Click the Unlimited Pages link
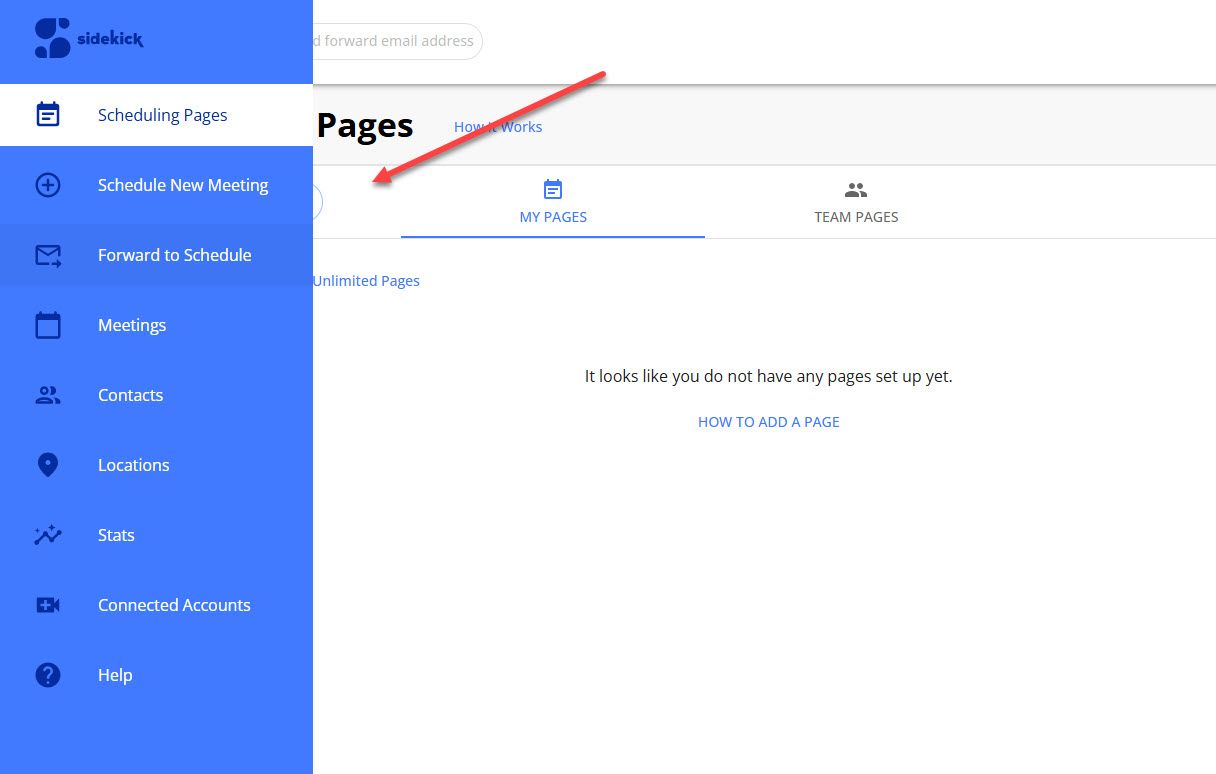The height and width of the screenshot is (774, 1216). (x=366, y=281)
